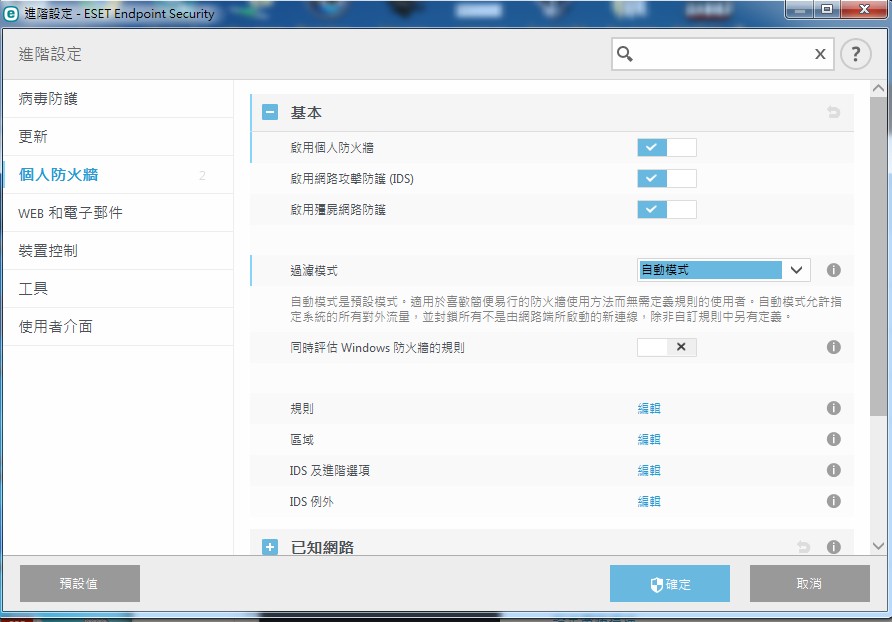
Task: Click the 自動模式 description paragraph
Action: coord(565,309)
